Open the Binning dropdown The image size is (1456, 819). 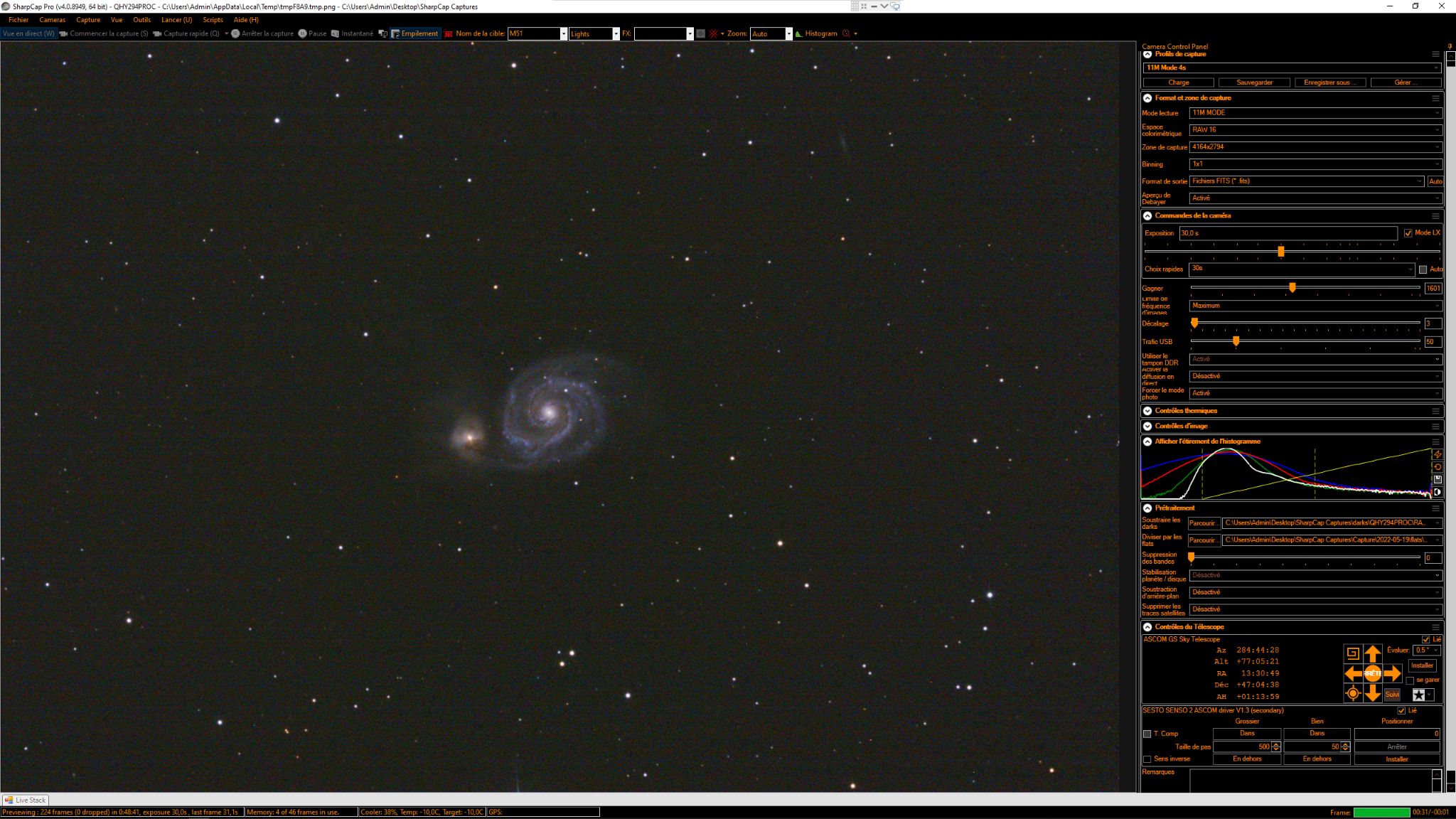click(x=1315, y=164)
